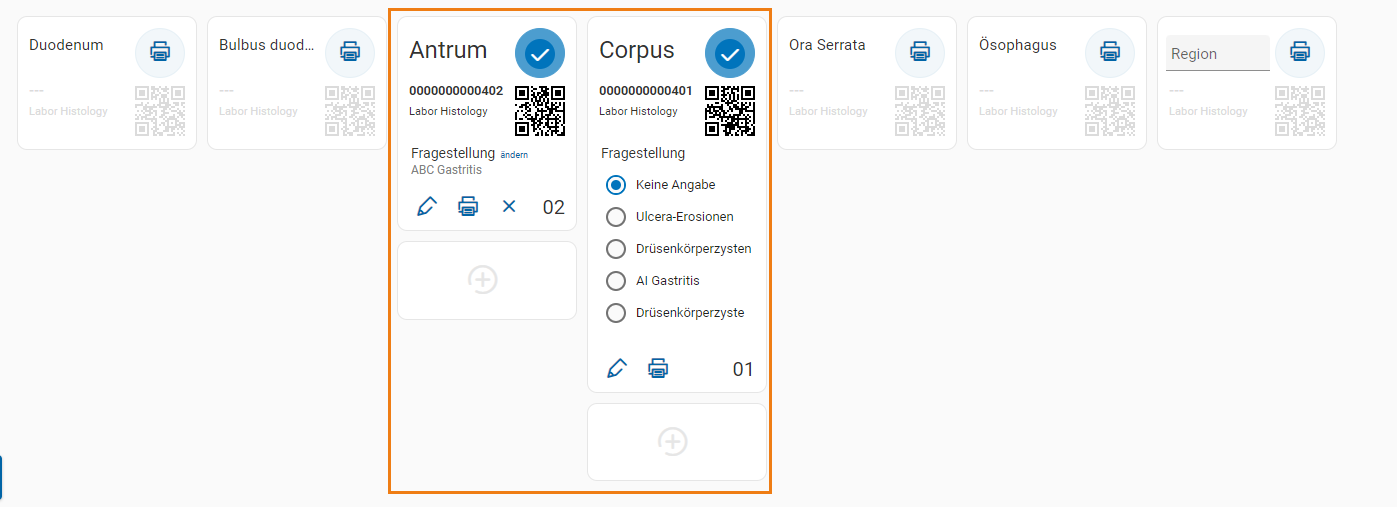Screen dimensions: 1397x507
Task: Print the Ora Serrata label
Action: [920, 52]
